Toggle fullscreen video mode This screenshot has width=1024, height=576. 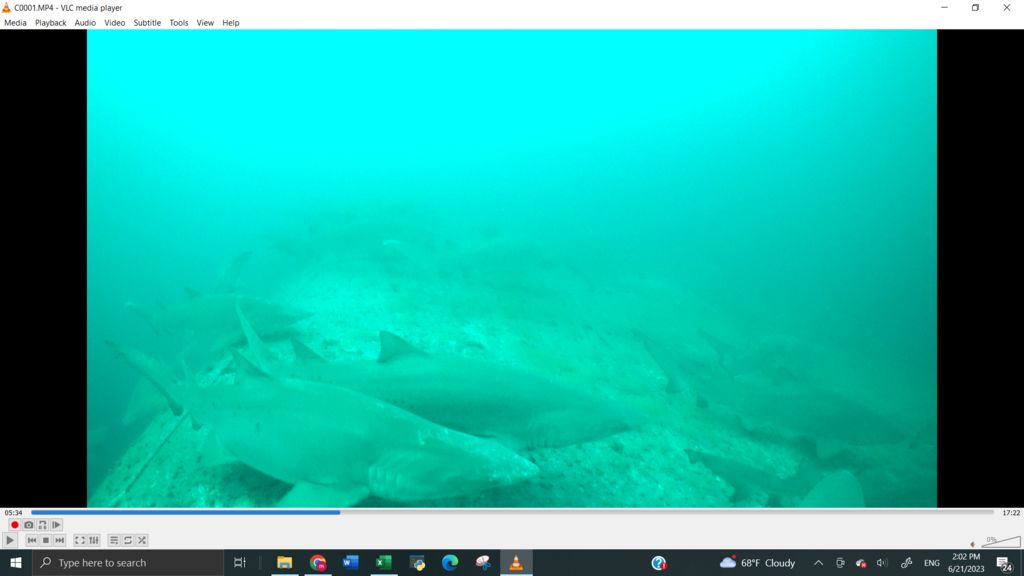tap(80, 540)
